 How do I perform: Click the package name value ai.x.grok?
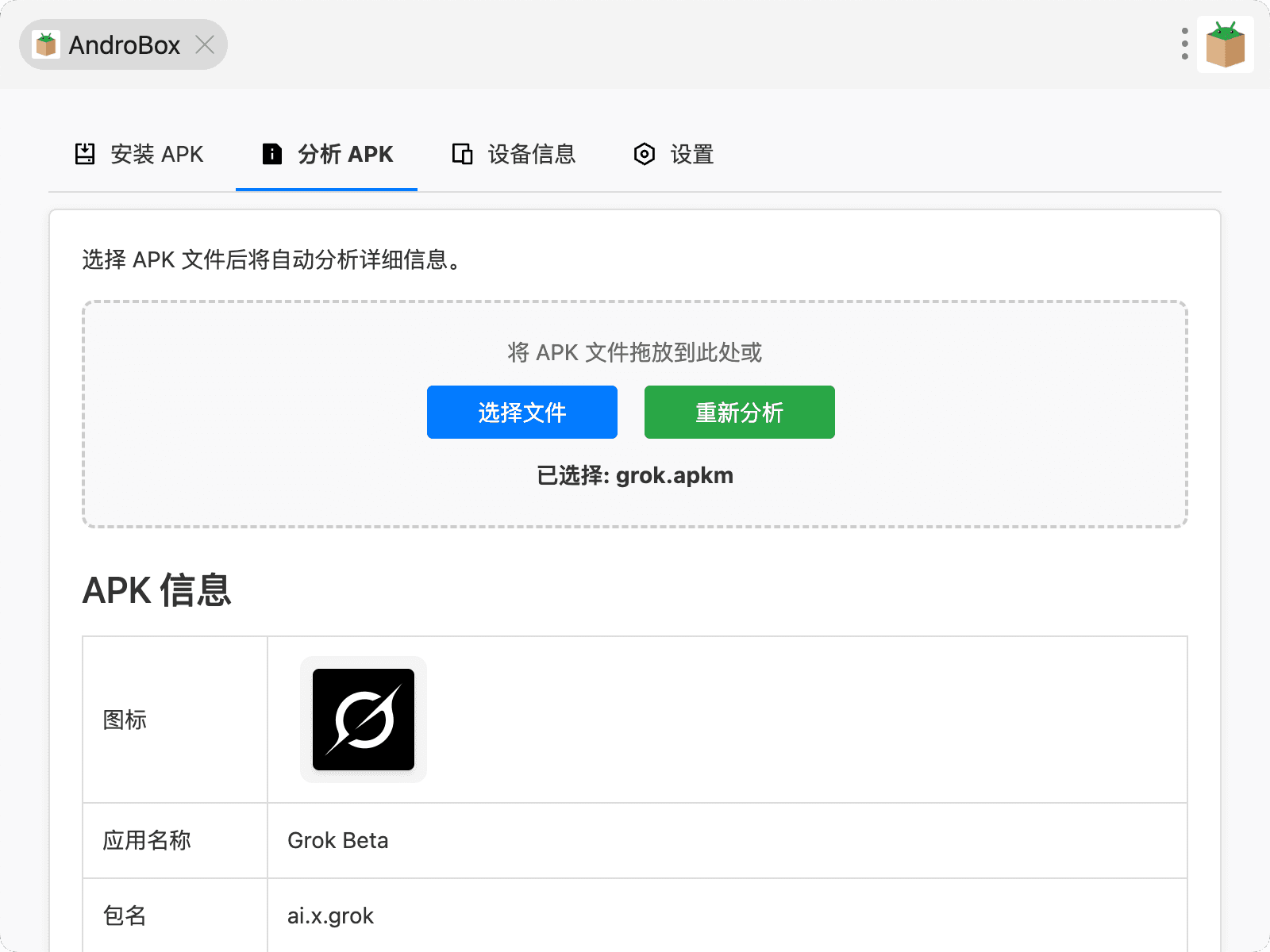pos(330,916)
